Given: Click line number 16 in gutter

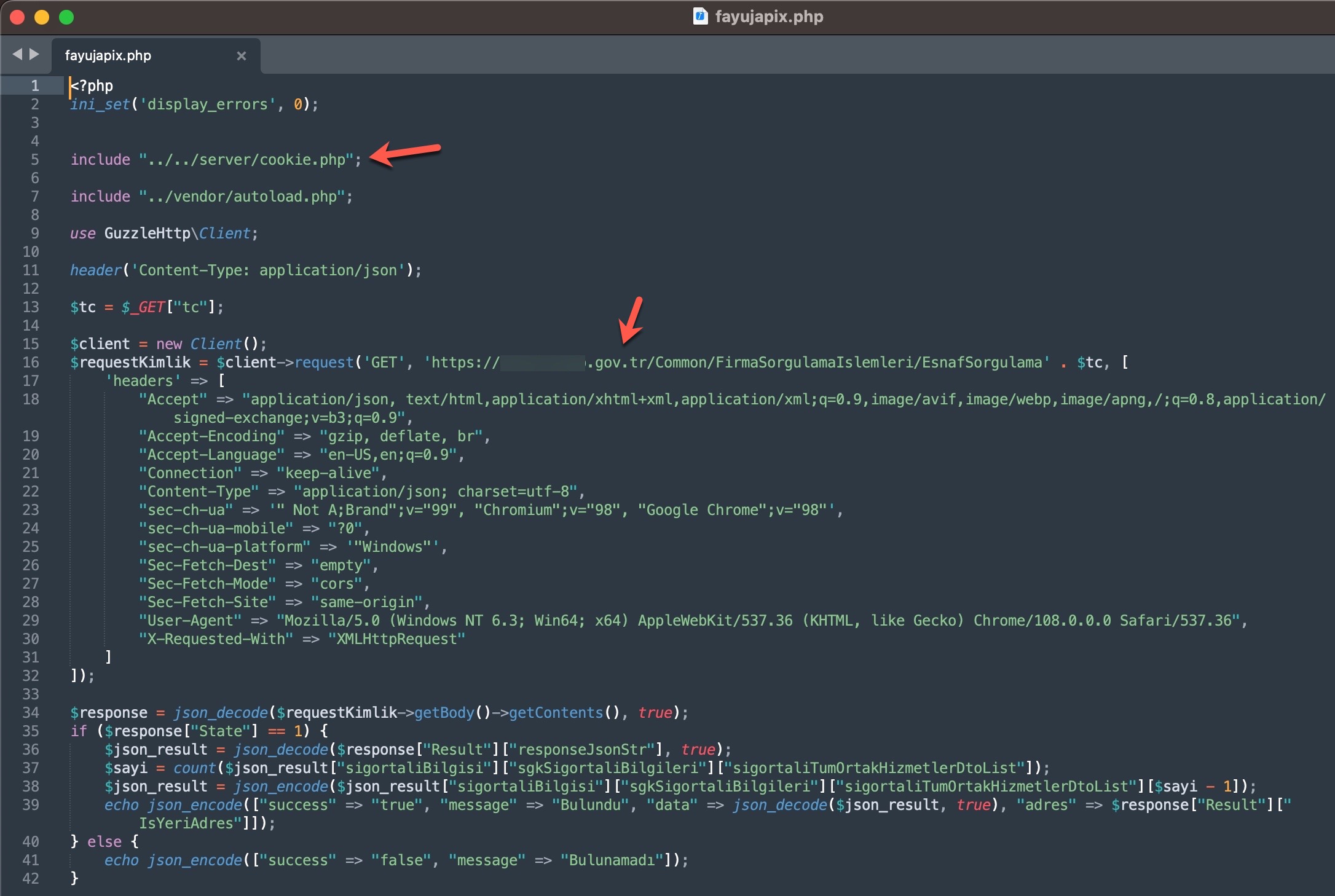Looking at the screenshot, I should pyautogui.click(x=31, y=362).
